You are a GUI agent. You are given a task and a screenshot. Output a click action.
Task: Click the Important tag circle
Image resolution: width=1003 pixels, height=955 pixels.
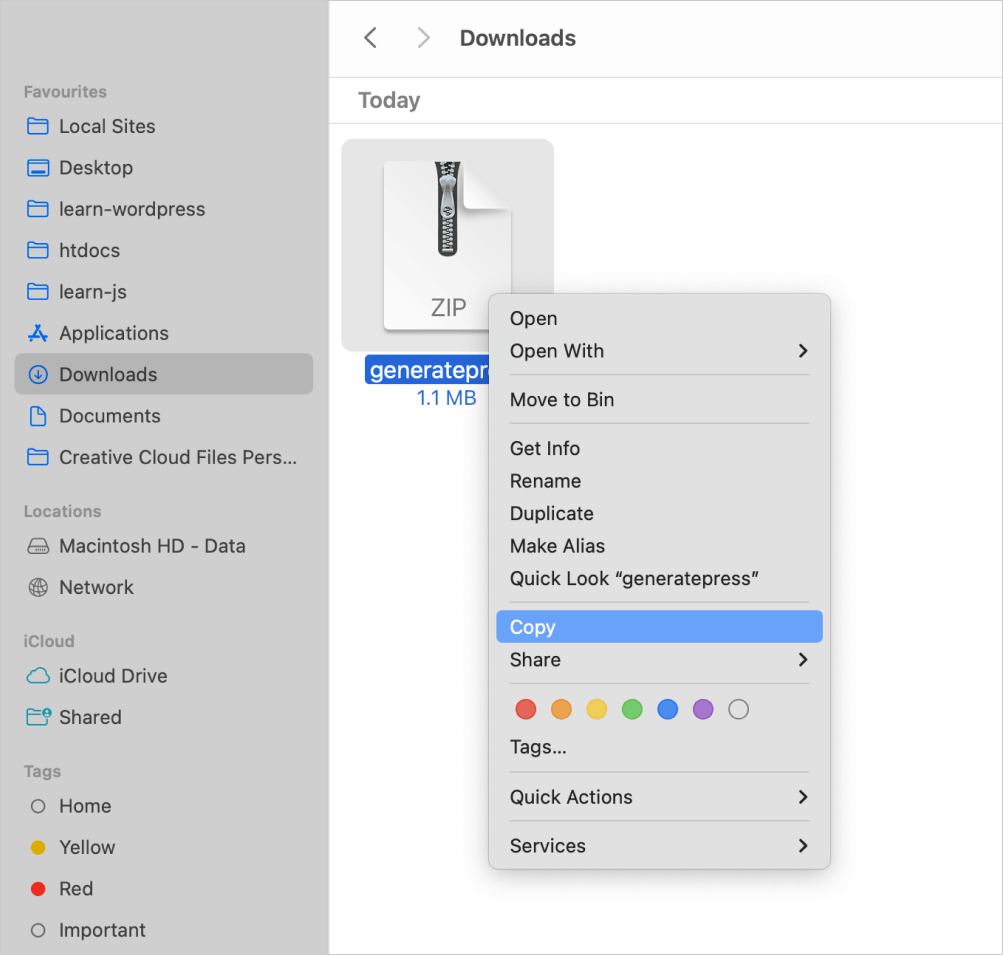38,930
